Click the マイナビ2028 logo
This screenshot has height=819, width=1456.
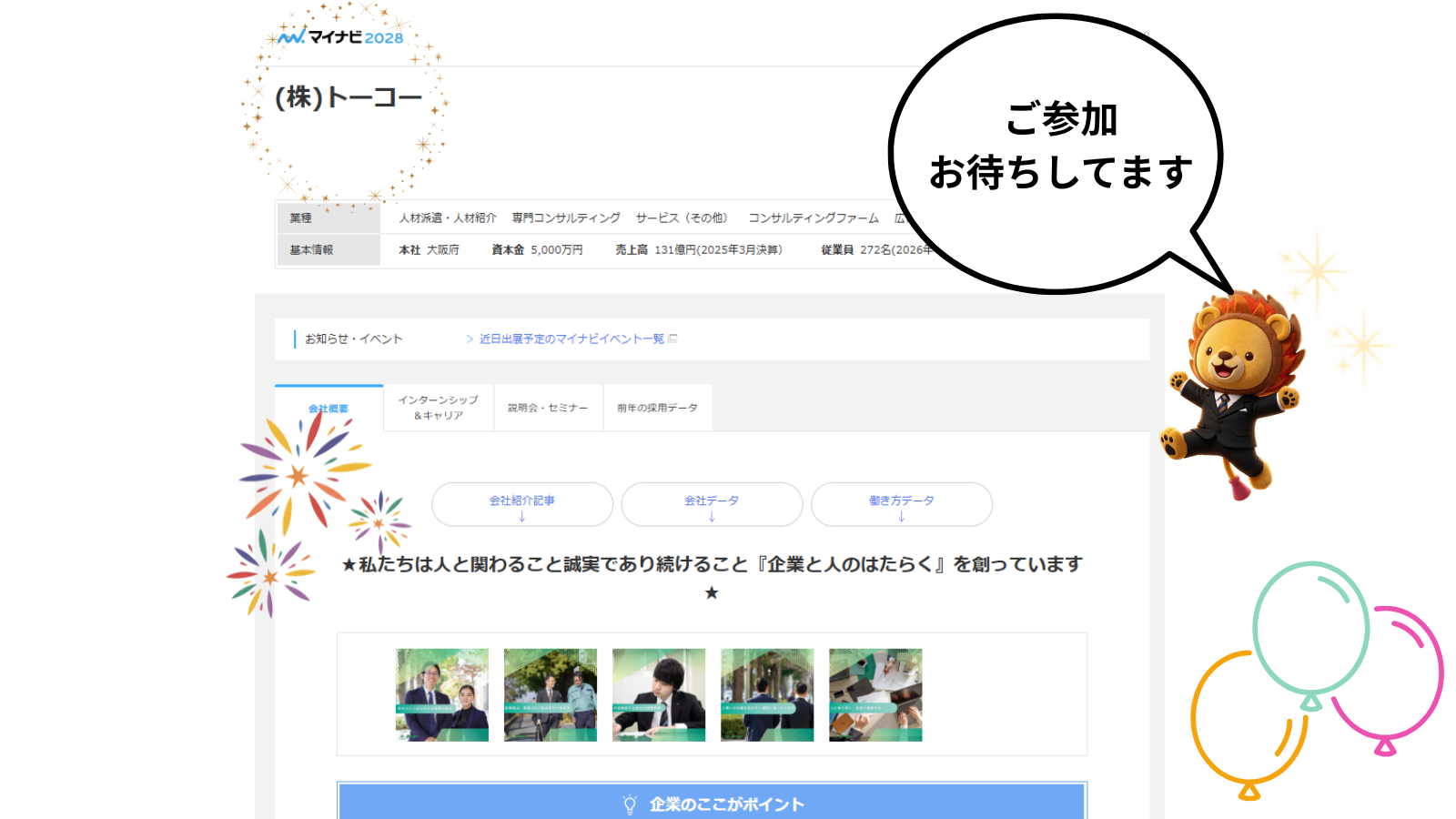(x=341, y=37)
